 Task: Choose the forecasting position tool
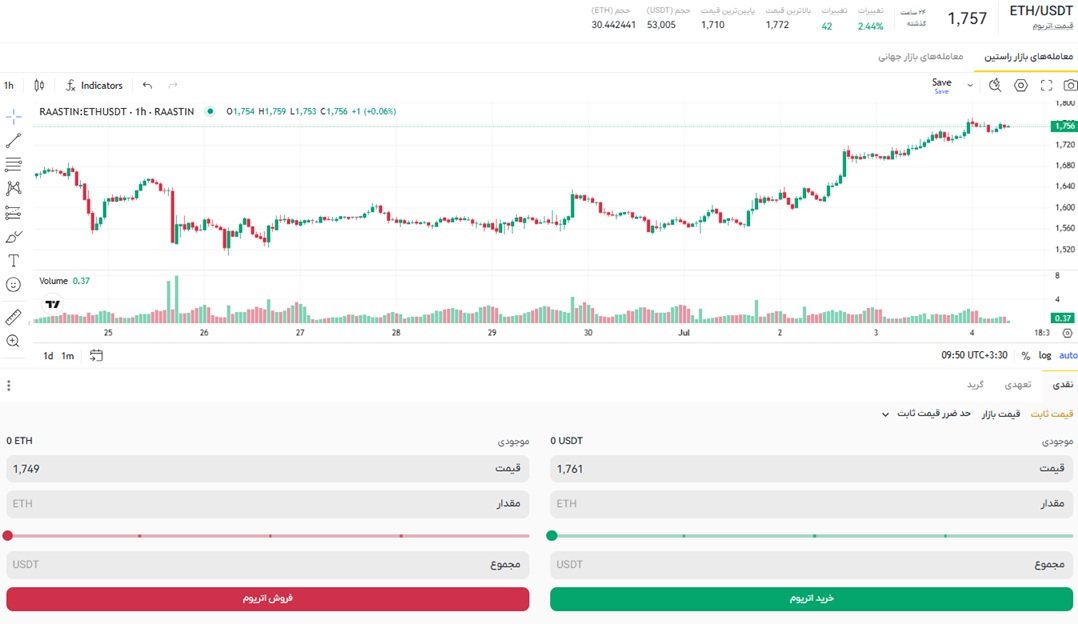pos(13,213)
